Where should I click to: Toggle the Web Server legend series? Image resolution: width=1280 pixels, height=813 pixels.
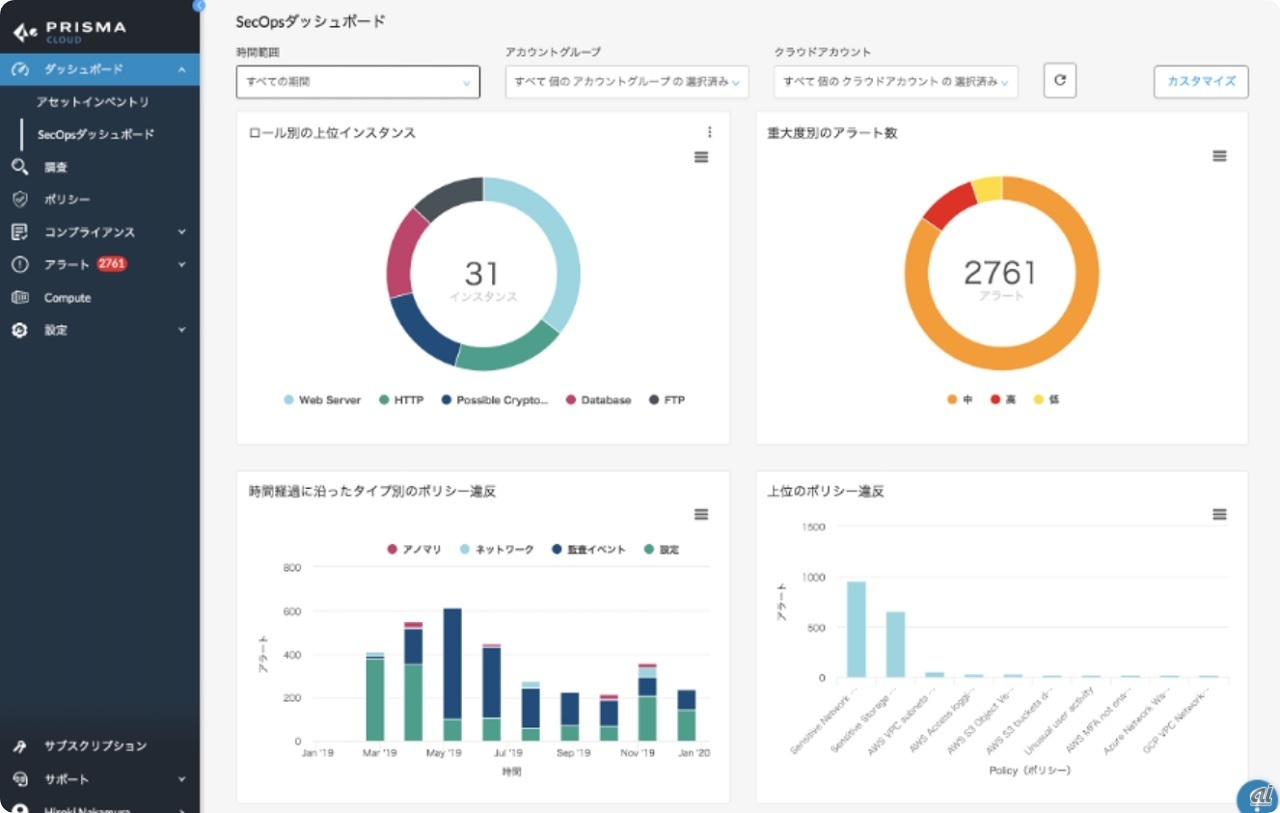click(322, 400)
